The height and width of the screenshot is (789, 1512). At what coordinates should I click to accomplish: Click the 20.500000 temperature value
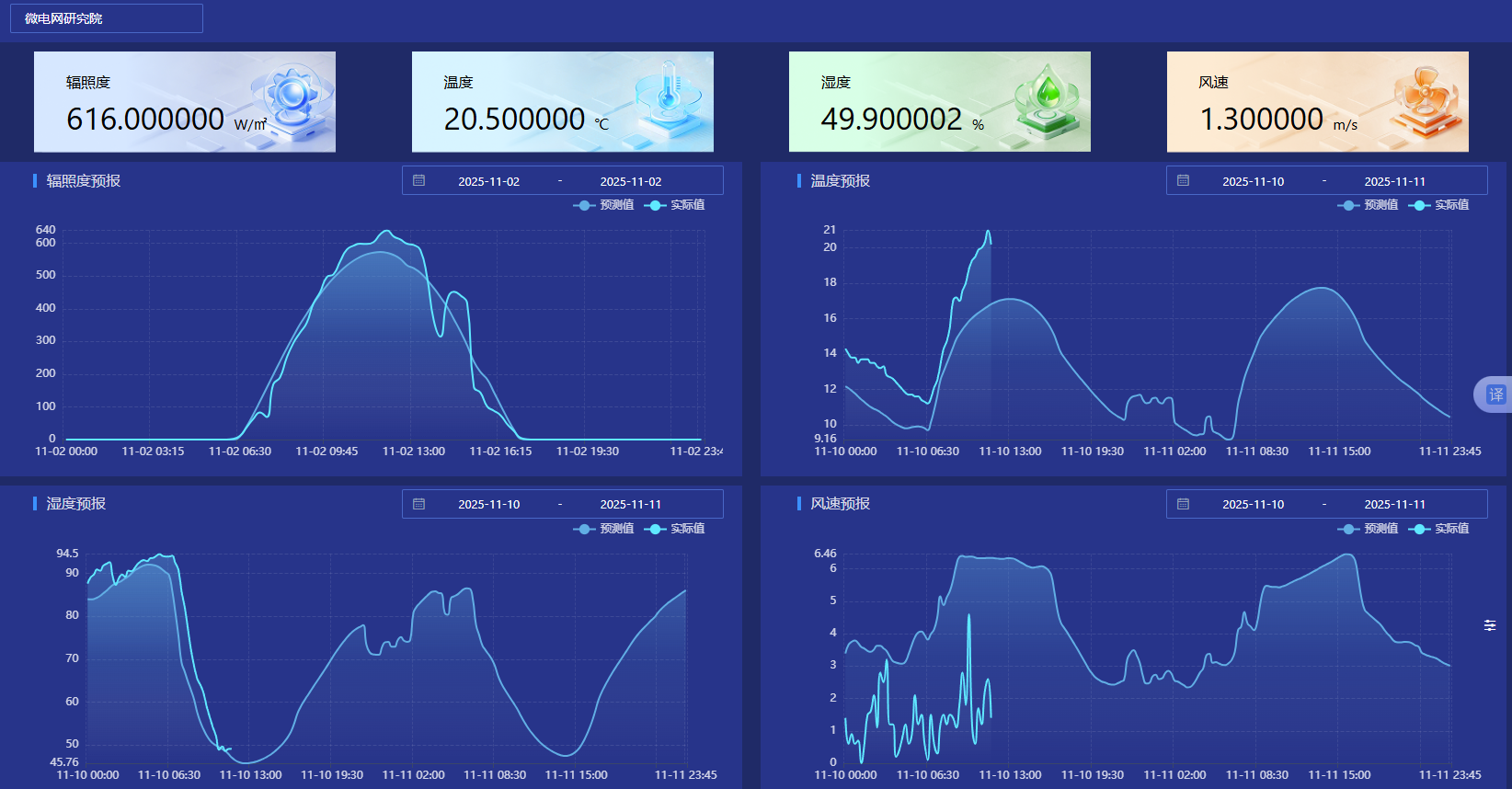[515, 120]
